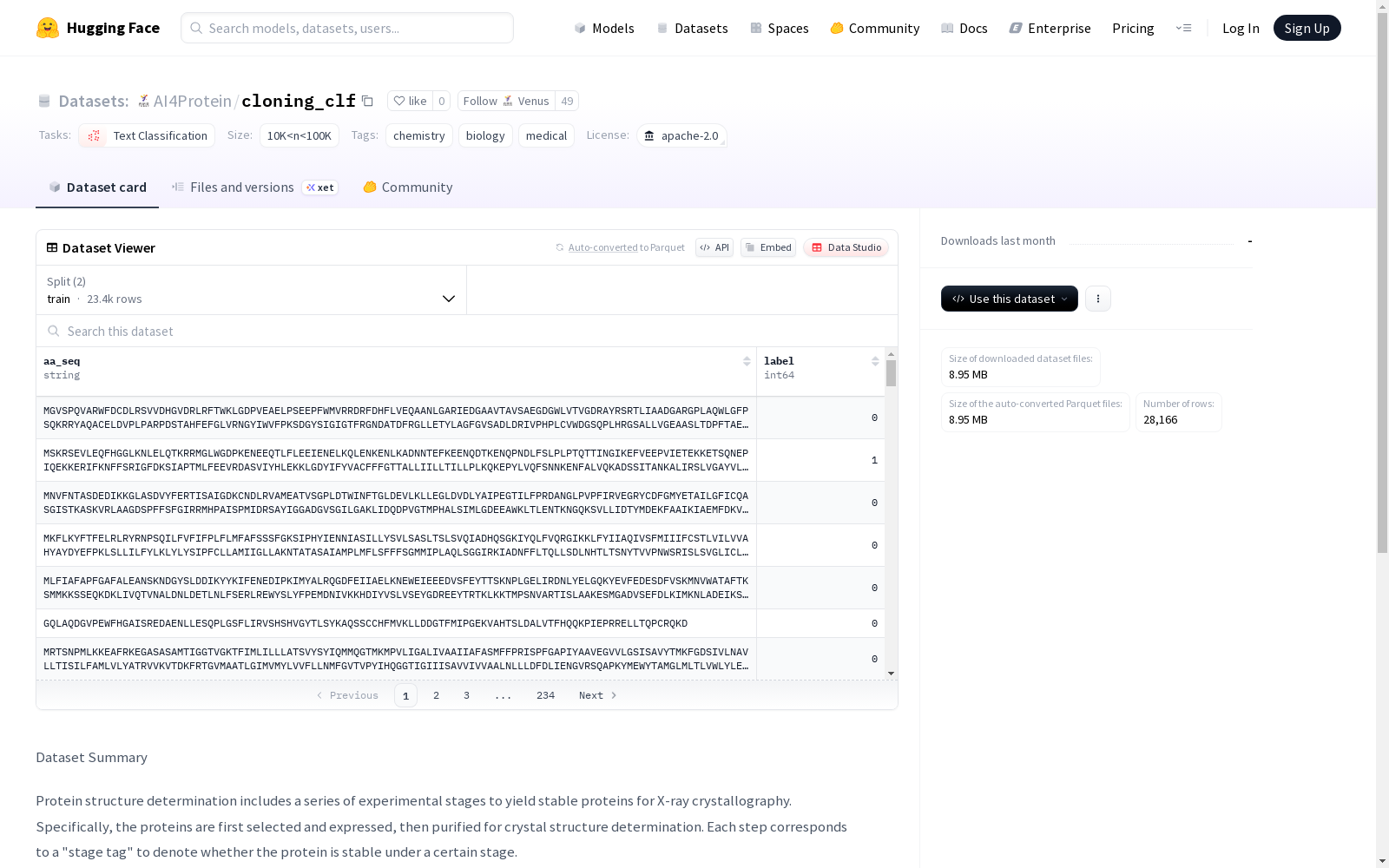Jump to page 234 of dataset viewer
The width and height of the screenshot is (1389, 868).
545,695
